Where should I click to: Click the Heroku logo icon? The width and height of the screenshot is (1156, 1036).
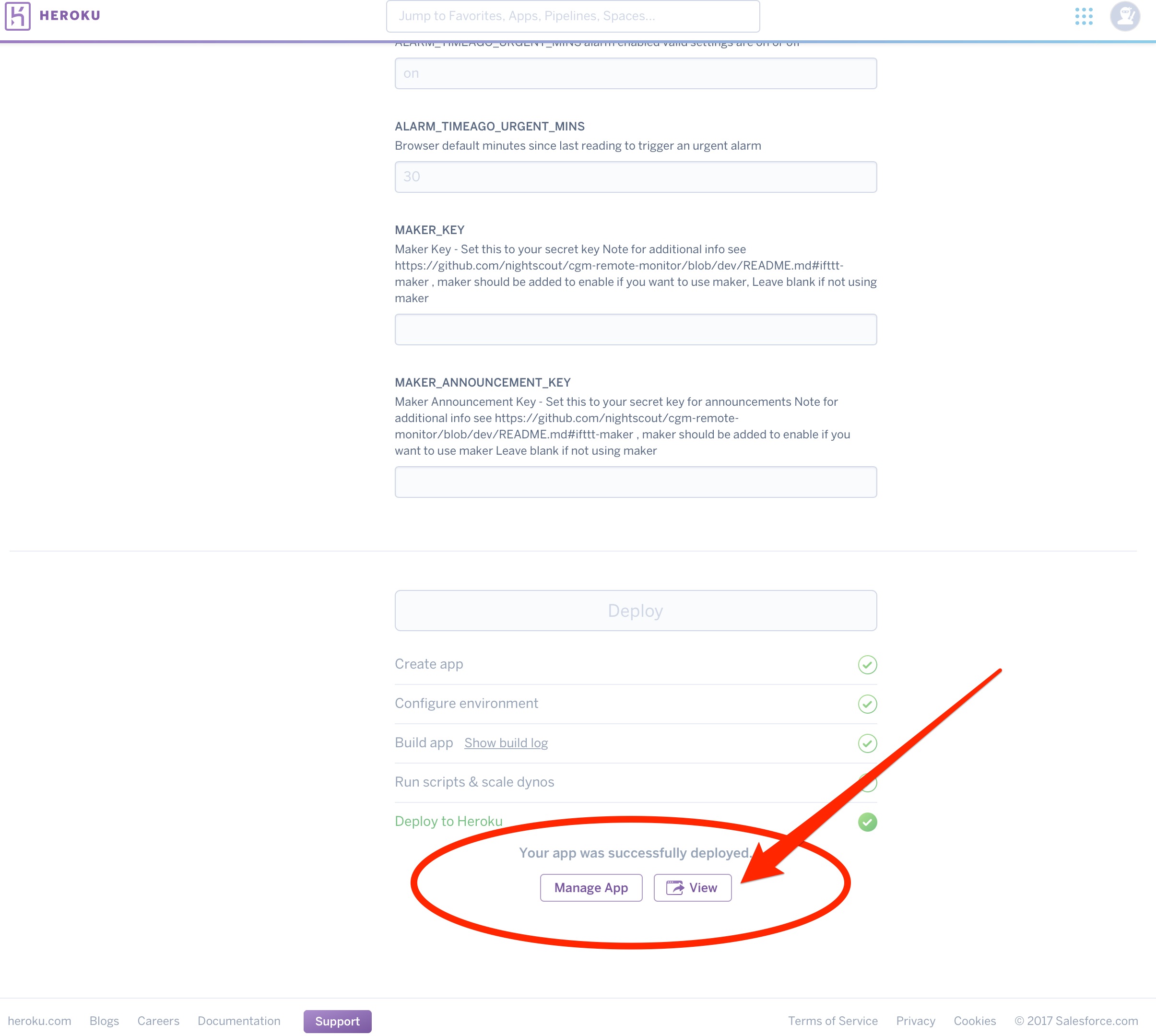(18, 16)
